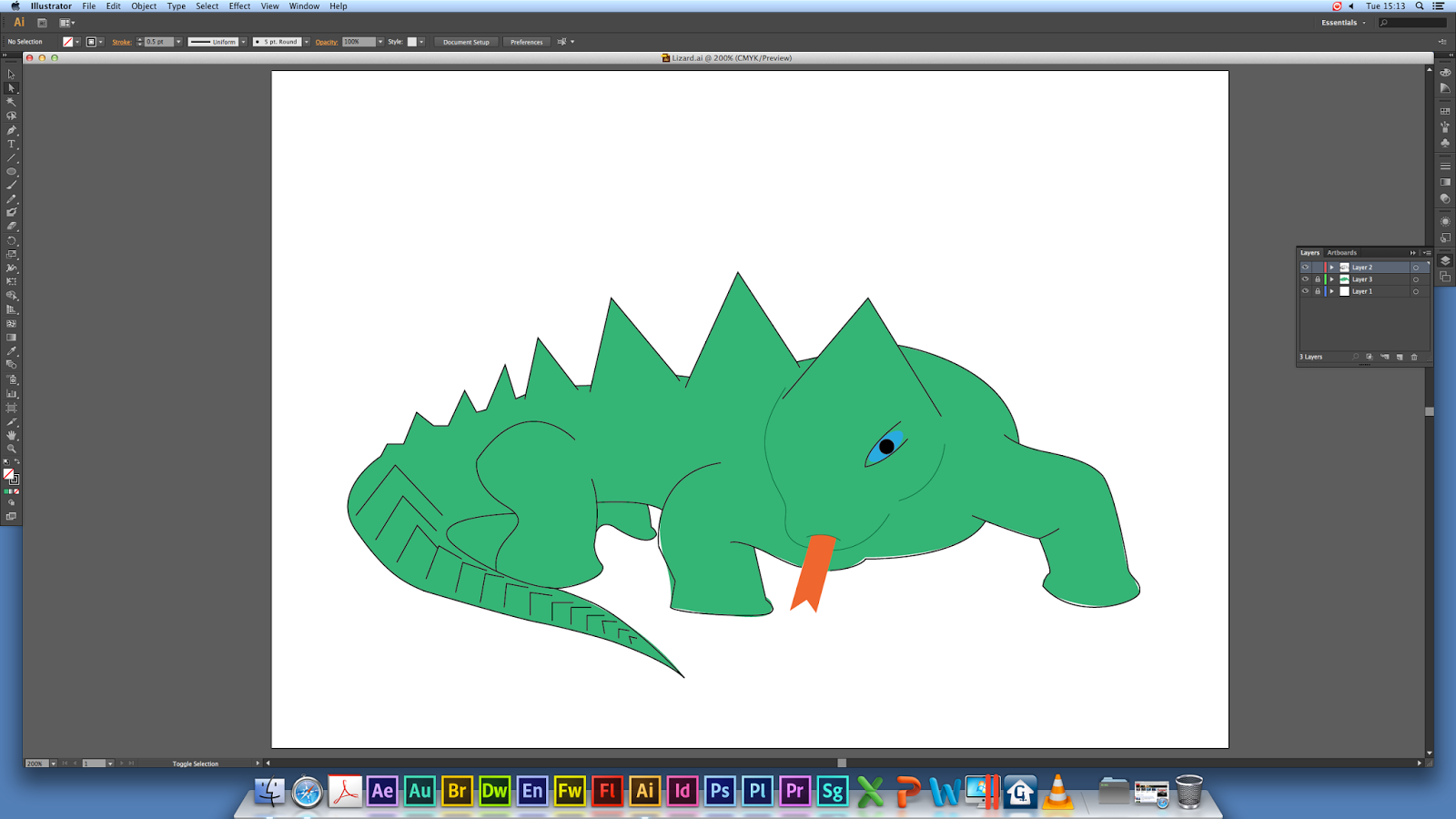Select the Pen tool
This screenshot has height=819, width=1456.
coord(12,130)
